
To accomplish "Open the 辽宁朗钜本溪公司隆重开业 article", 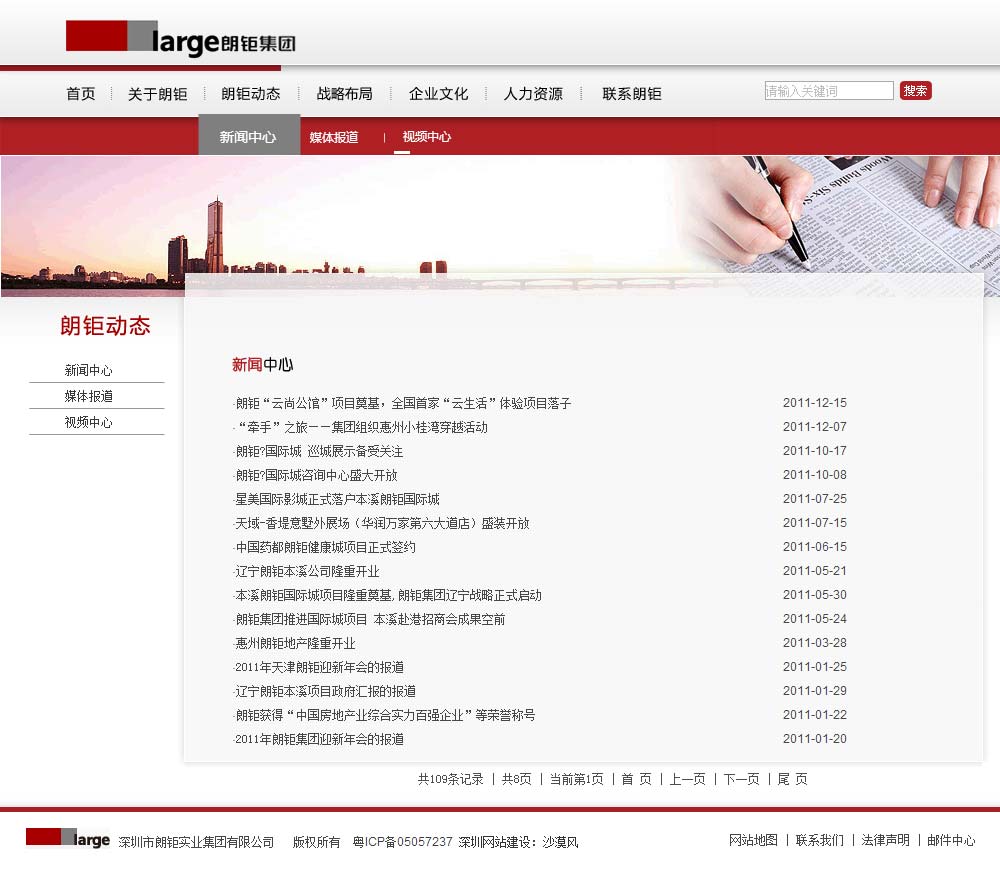I will (307, 571).
